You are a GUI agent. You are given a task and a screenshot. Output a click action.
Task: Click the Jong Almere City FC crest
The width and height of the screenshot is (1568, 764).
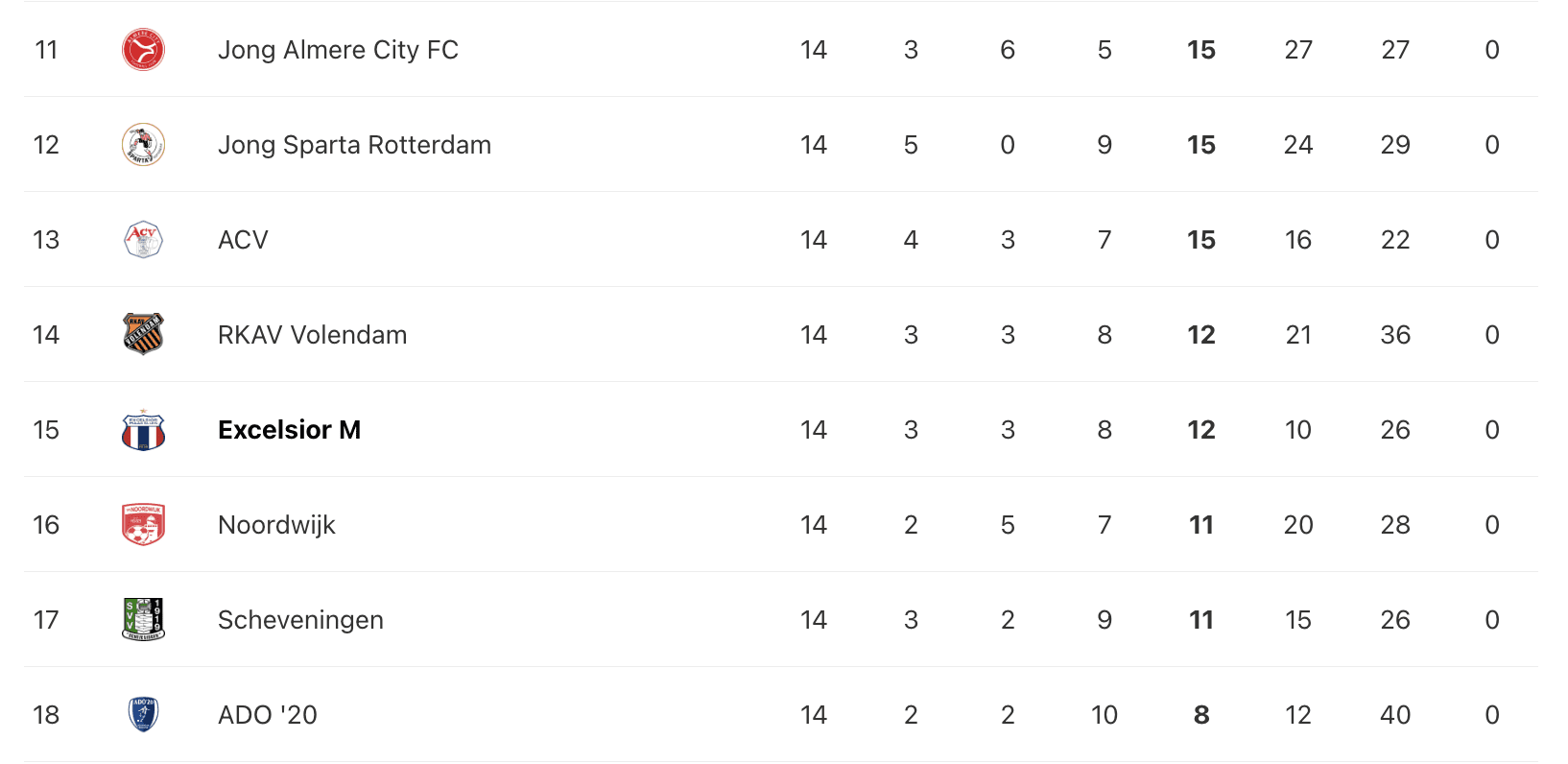(x=143, y=50)
